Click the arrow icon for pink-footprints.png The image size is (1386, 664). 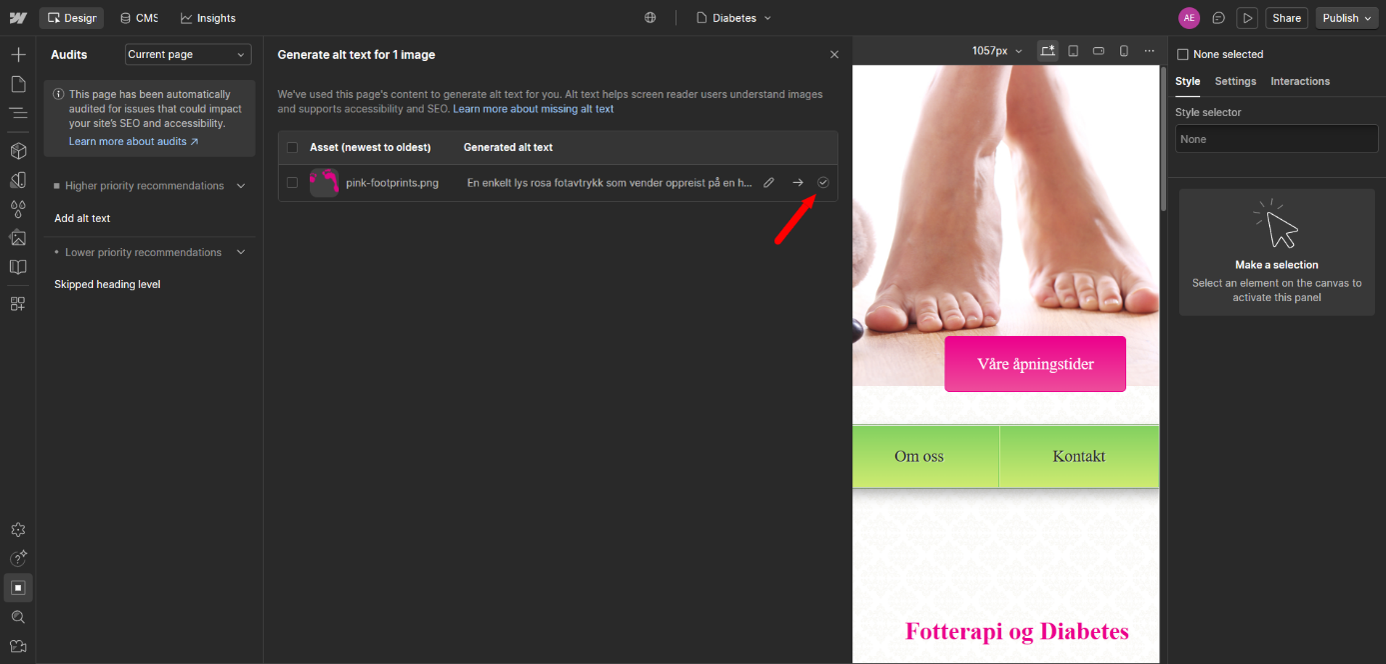pyautogui.click(x=797, y=183)
